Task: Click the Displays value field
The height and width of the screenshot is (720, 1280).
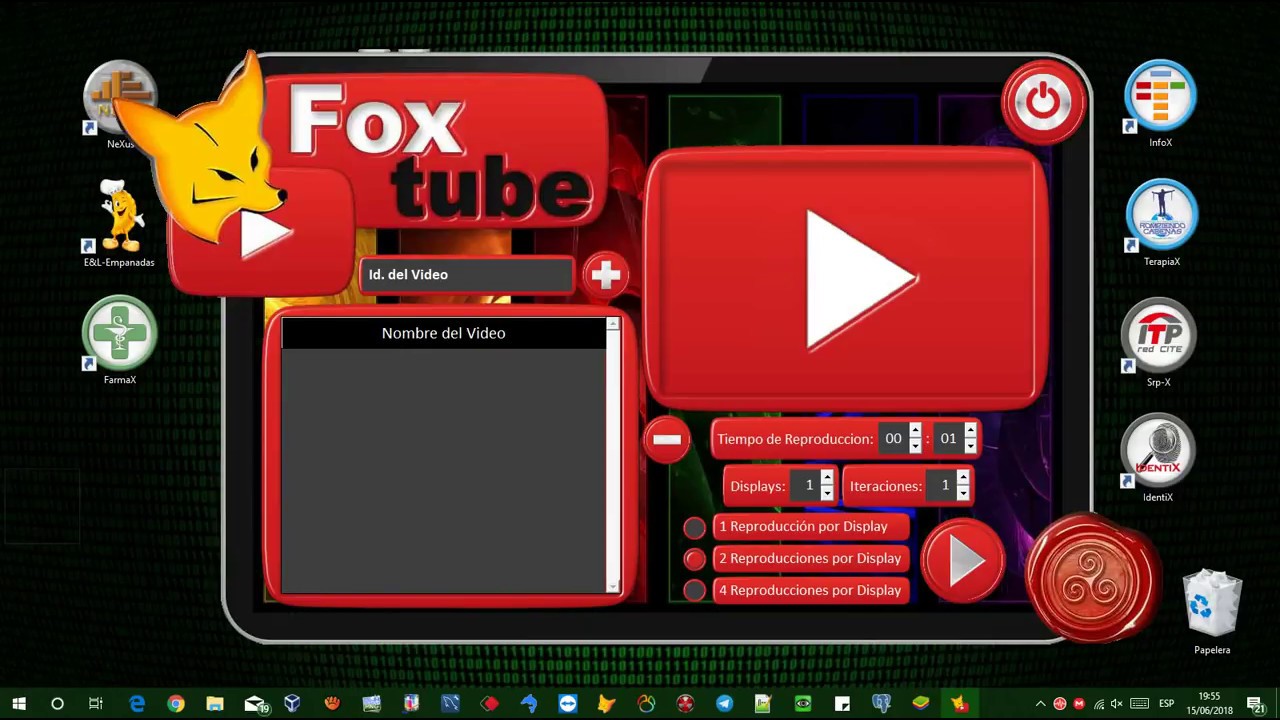Action: pos(806,486)
